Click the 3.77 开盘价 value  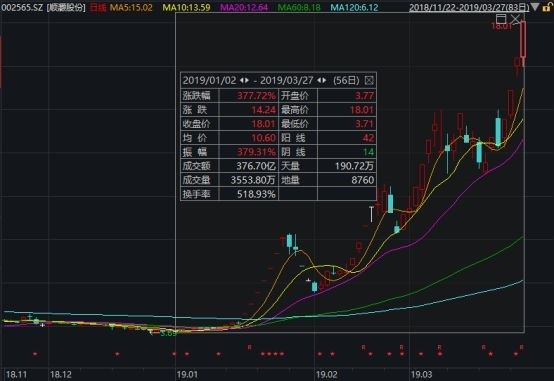coord(365,96)
